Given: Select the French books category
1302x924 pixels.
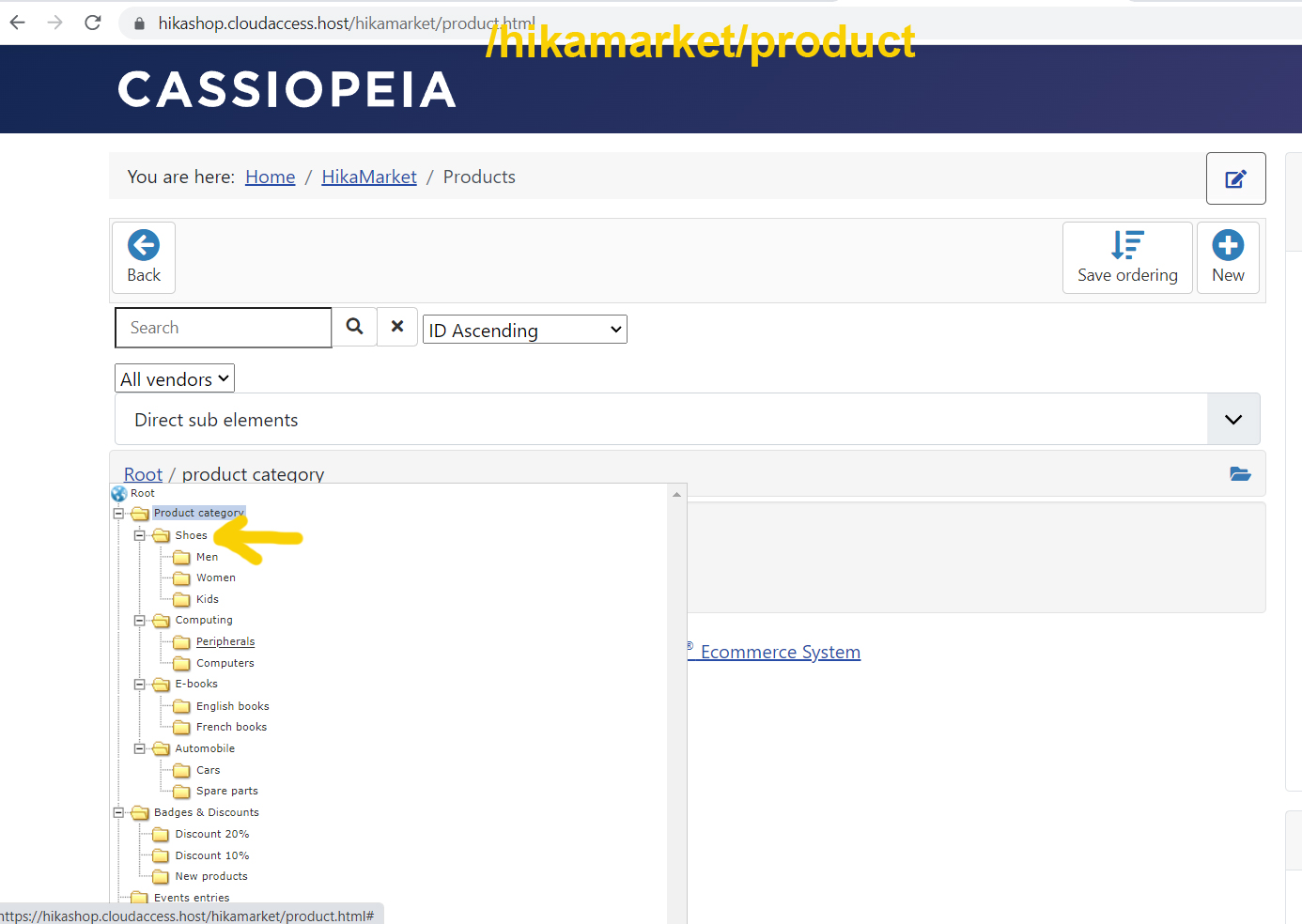Looking at the screenshot, I should pyautogui.click(x=231, y=727).
